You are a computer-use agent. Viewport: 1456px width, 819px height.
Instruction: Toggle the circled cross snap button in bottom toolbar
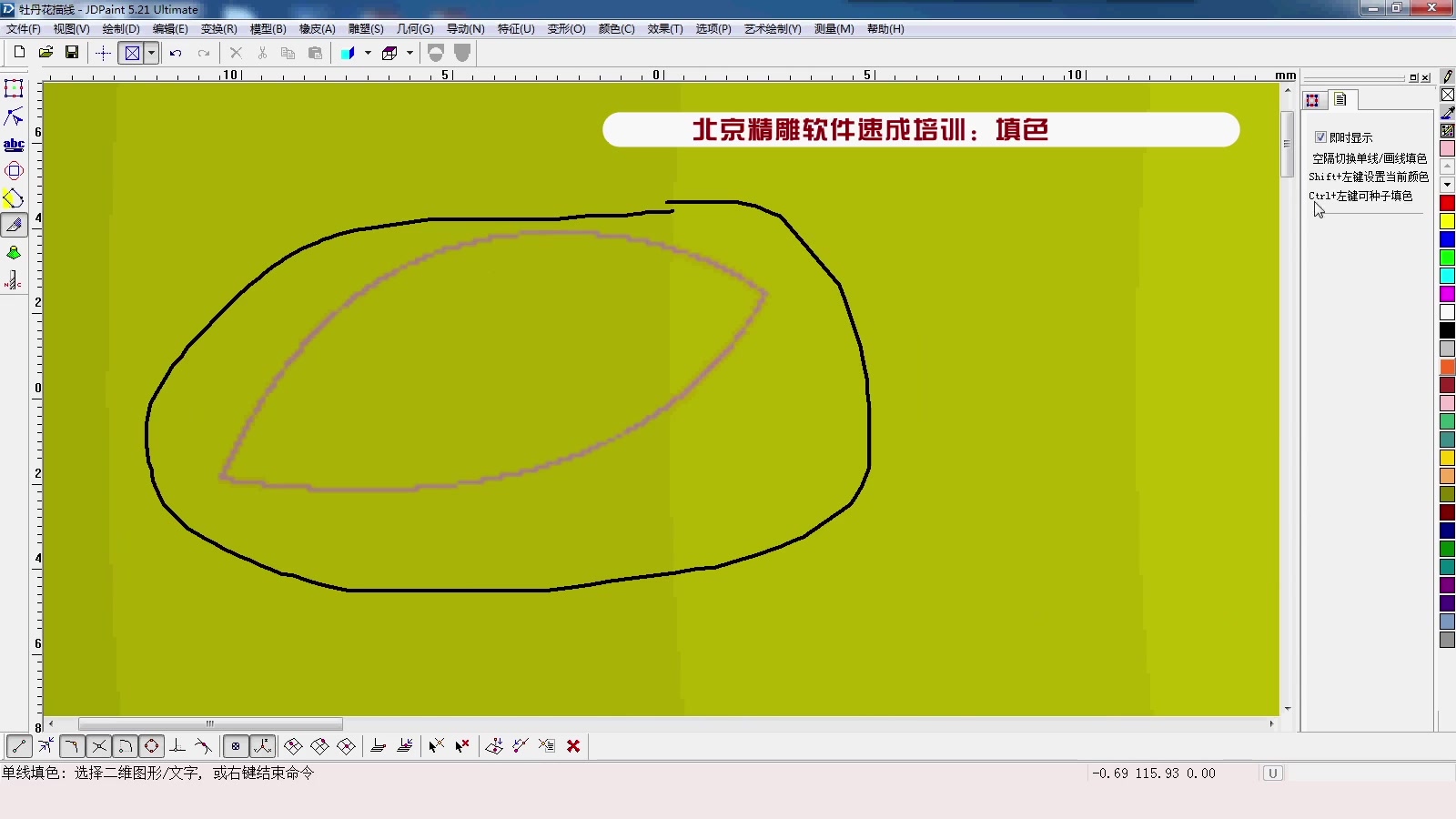coord(235,746)
